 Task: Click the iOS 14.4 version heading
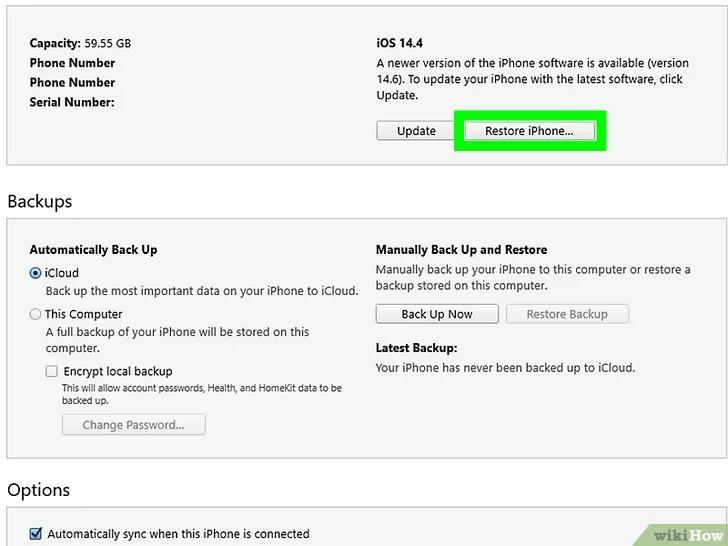[x=399, y=43]
